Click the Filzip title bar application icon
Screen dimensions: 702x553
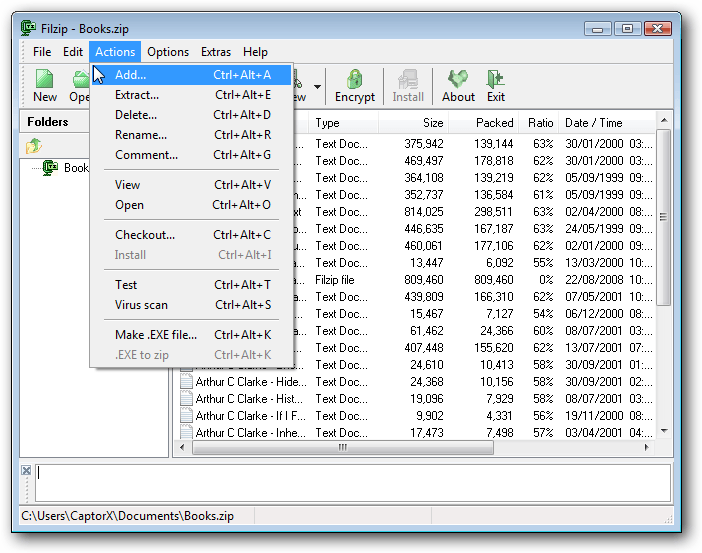pyautogui.click(x=28, y=28)
